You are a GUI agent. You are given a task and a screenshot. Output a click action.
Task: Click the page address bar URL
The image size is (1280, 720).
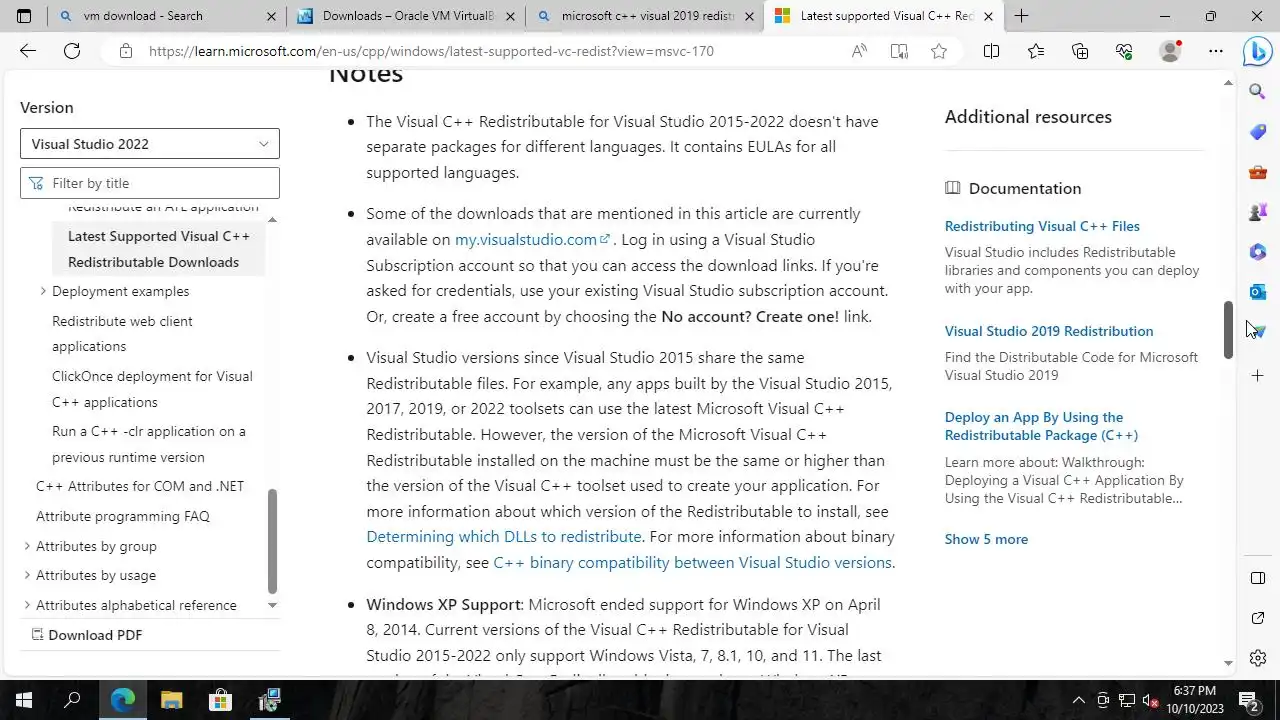[431, 51]
